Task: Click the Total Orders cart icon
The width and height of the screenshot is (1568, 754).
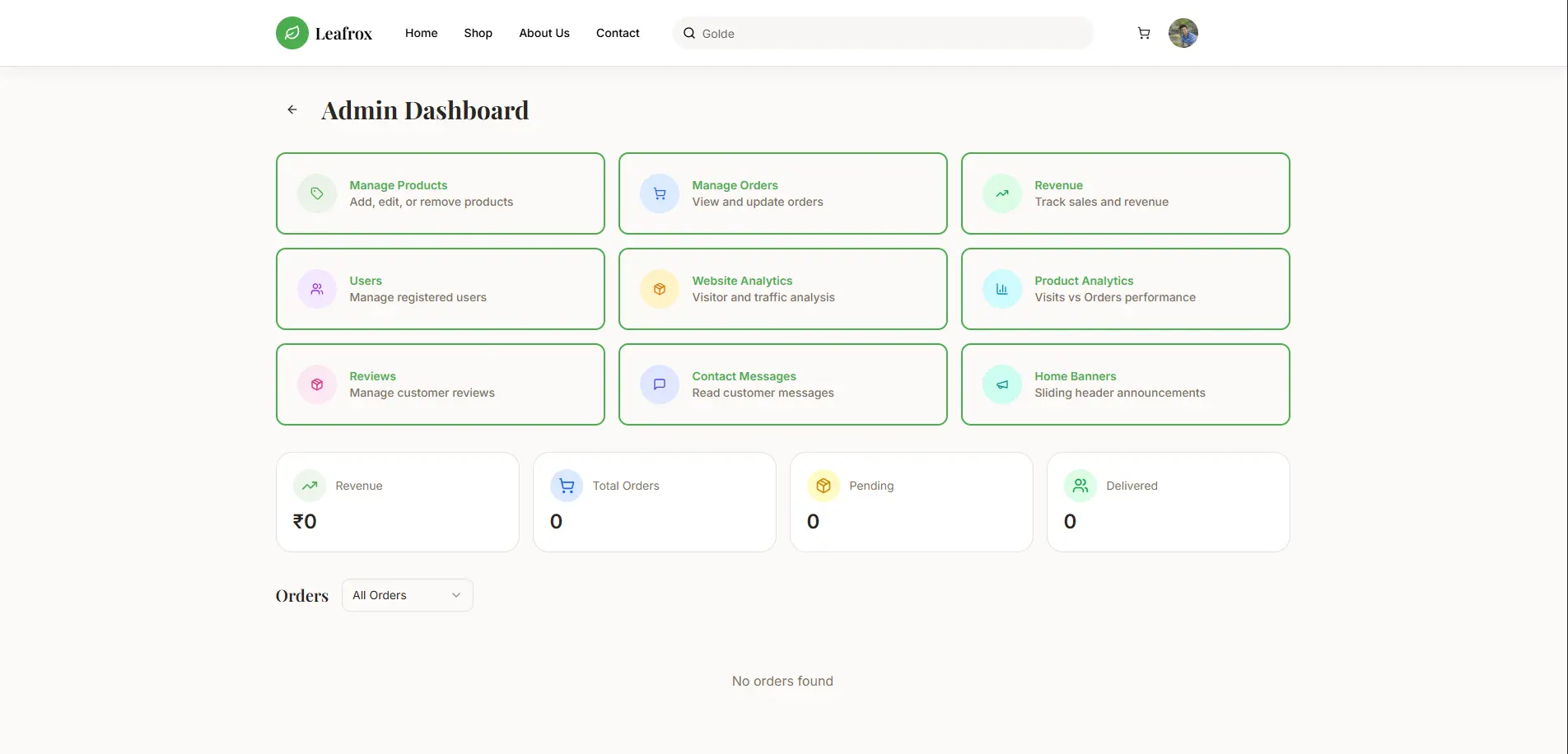Action: [567, 486]
